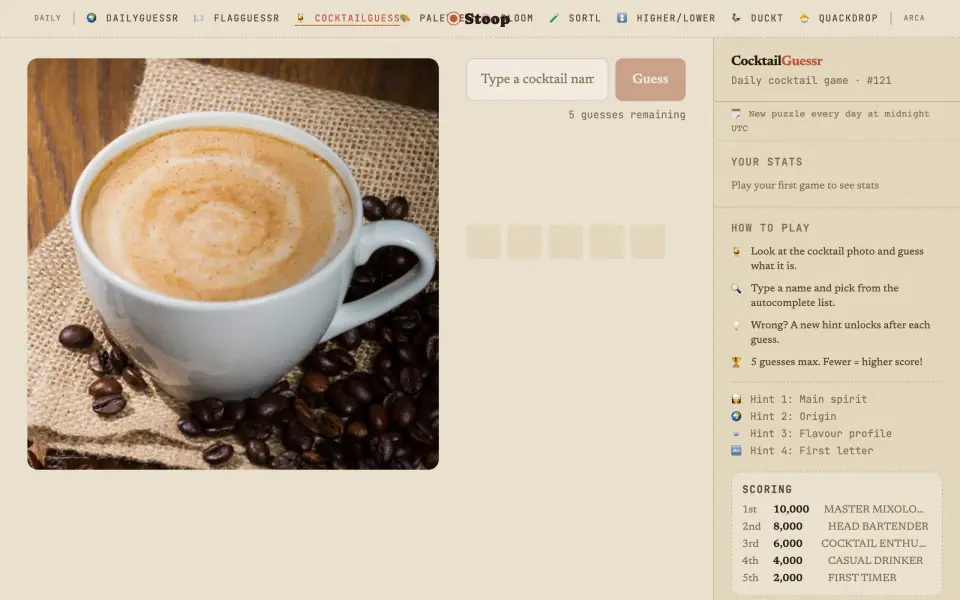Focus the Type a cocktail name field
The width and height of the screenshot is (960, 600).
tap(537, 79)
